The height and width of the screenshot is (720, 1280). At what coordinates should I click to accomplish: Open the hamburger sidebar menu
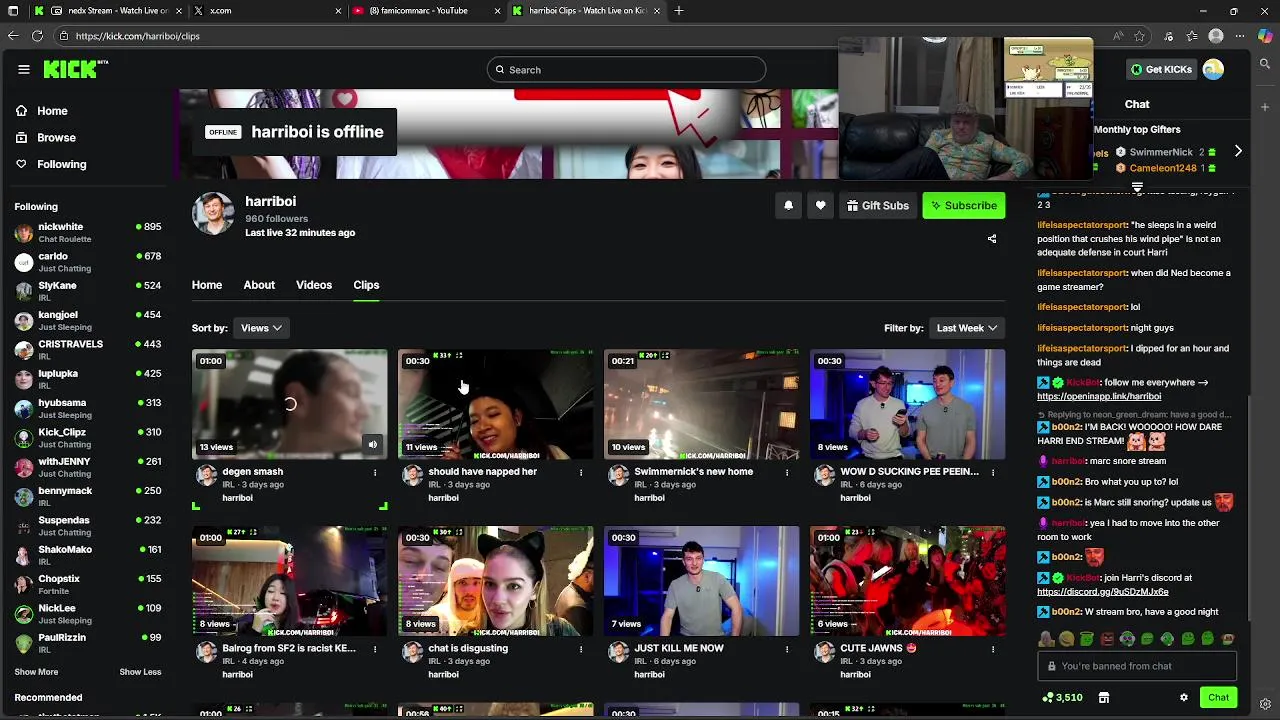[x=24, y=69]
